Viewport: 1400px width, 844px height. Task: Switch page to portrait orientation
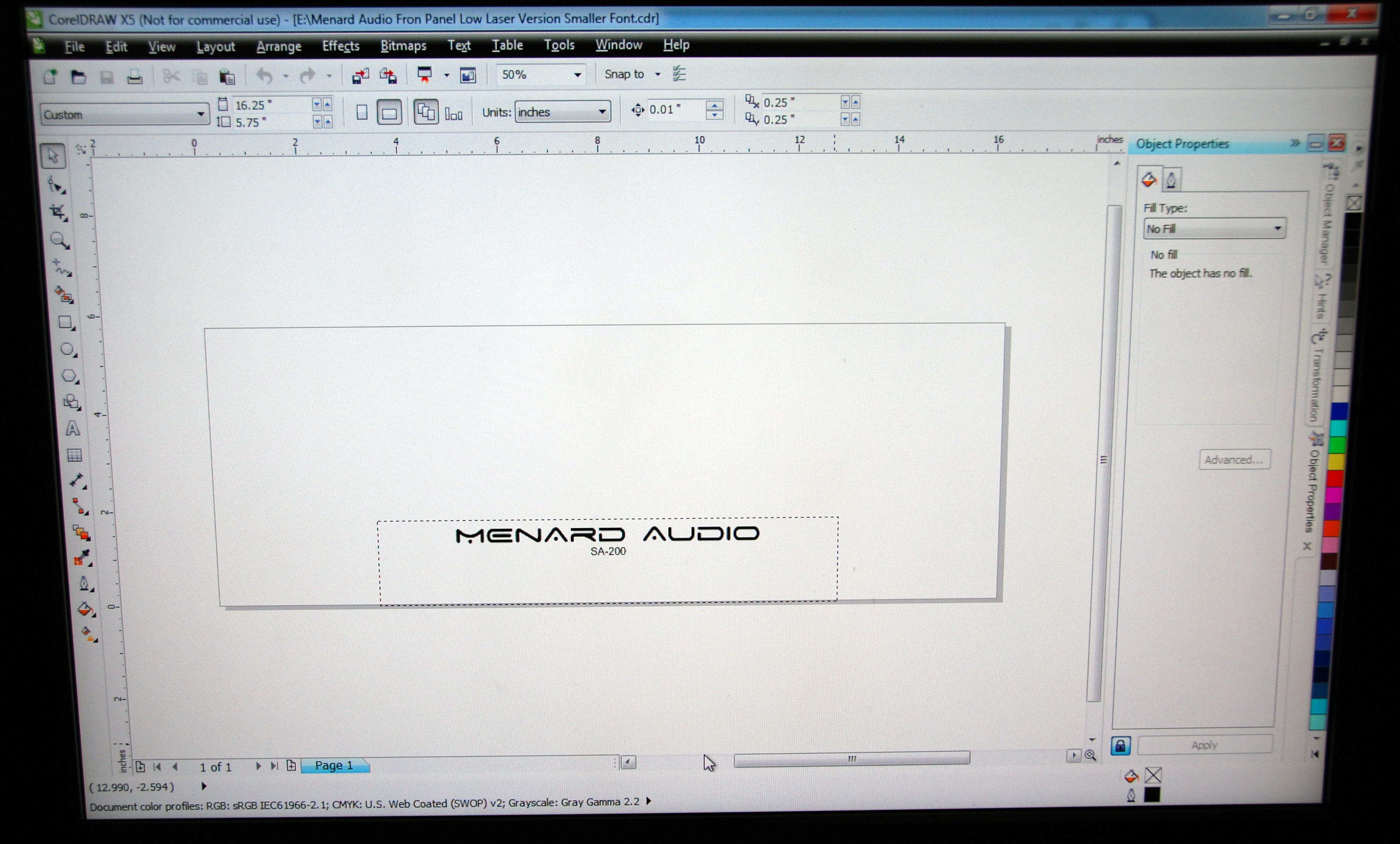[x=362, y=112]
